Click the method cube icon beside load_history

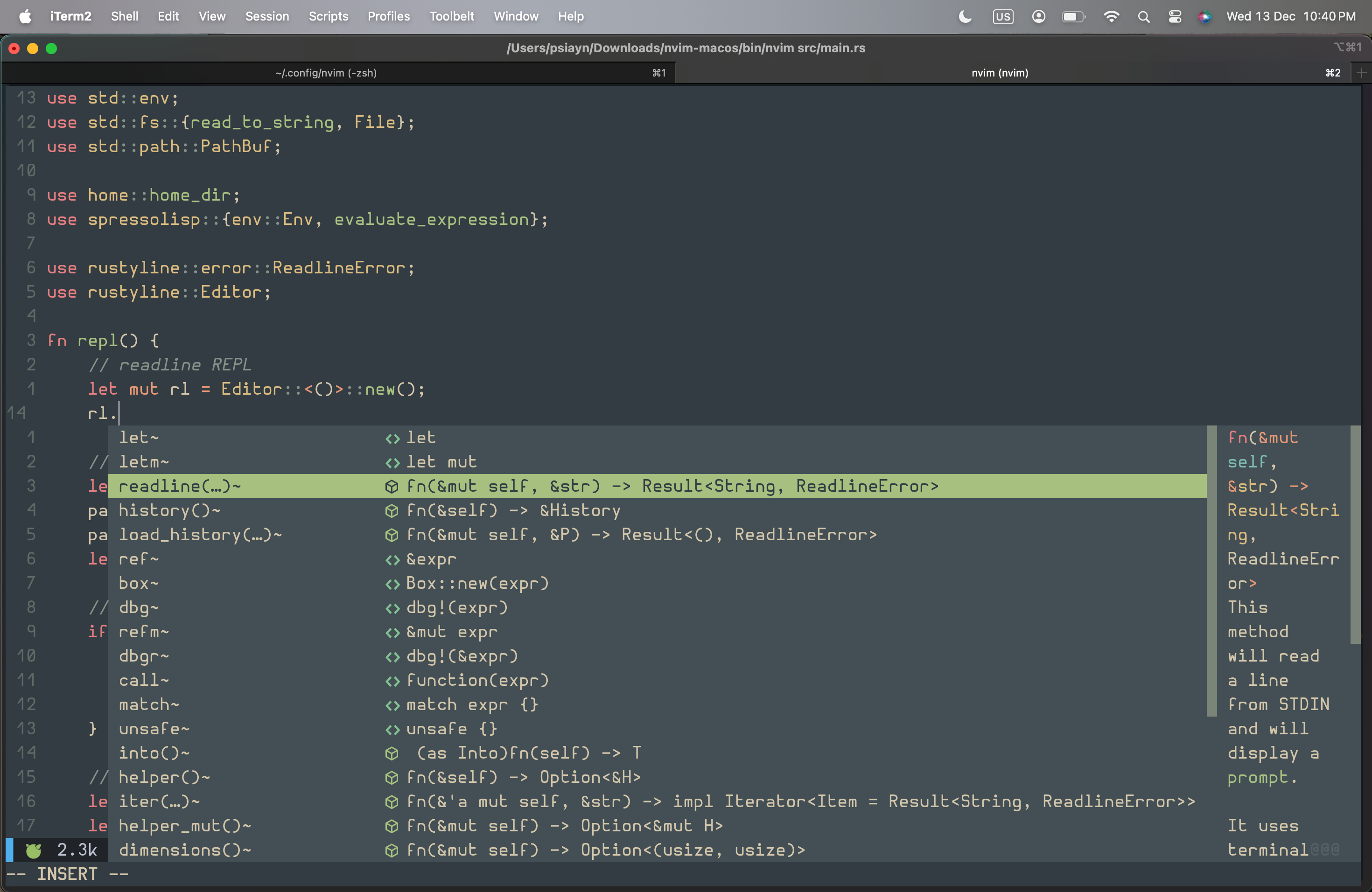(x=392, y=535)
